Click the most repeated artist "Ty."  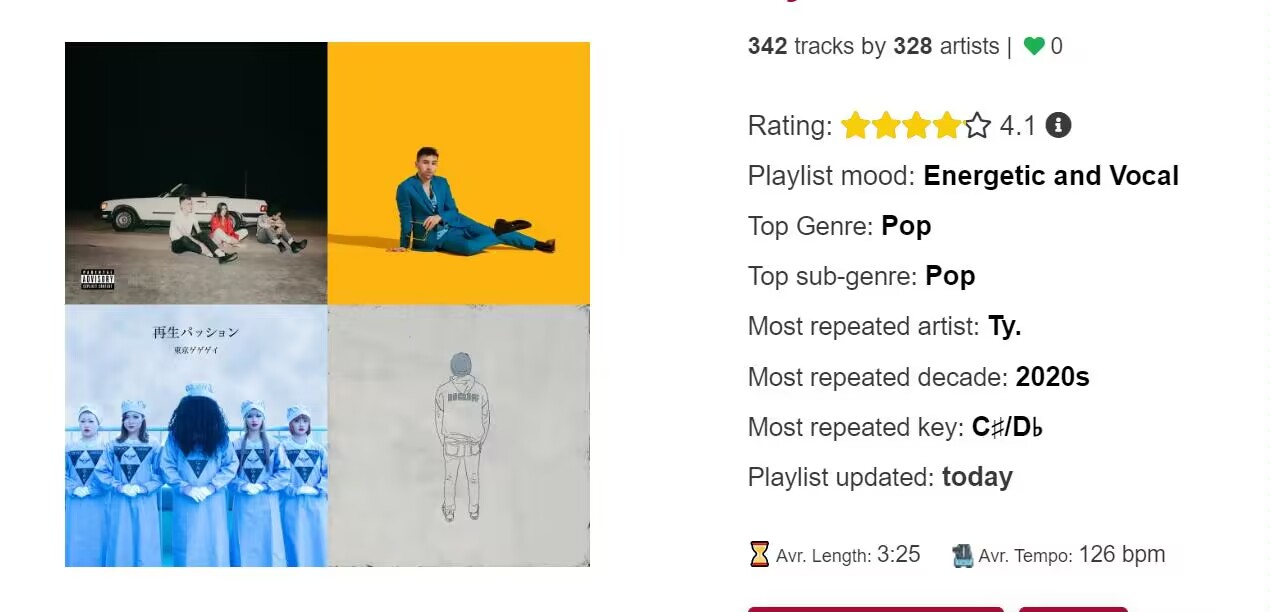[x=1004, y=326]
